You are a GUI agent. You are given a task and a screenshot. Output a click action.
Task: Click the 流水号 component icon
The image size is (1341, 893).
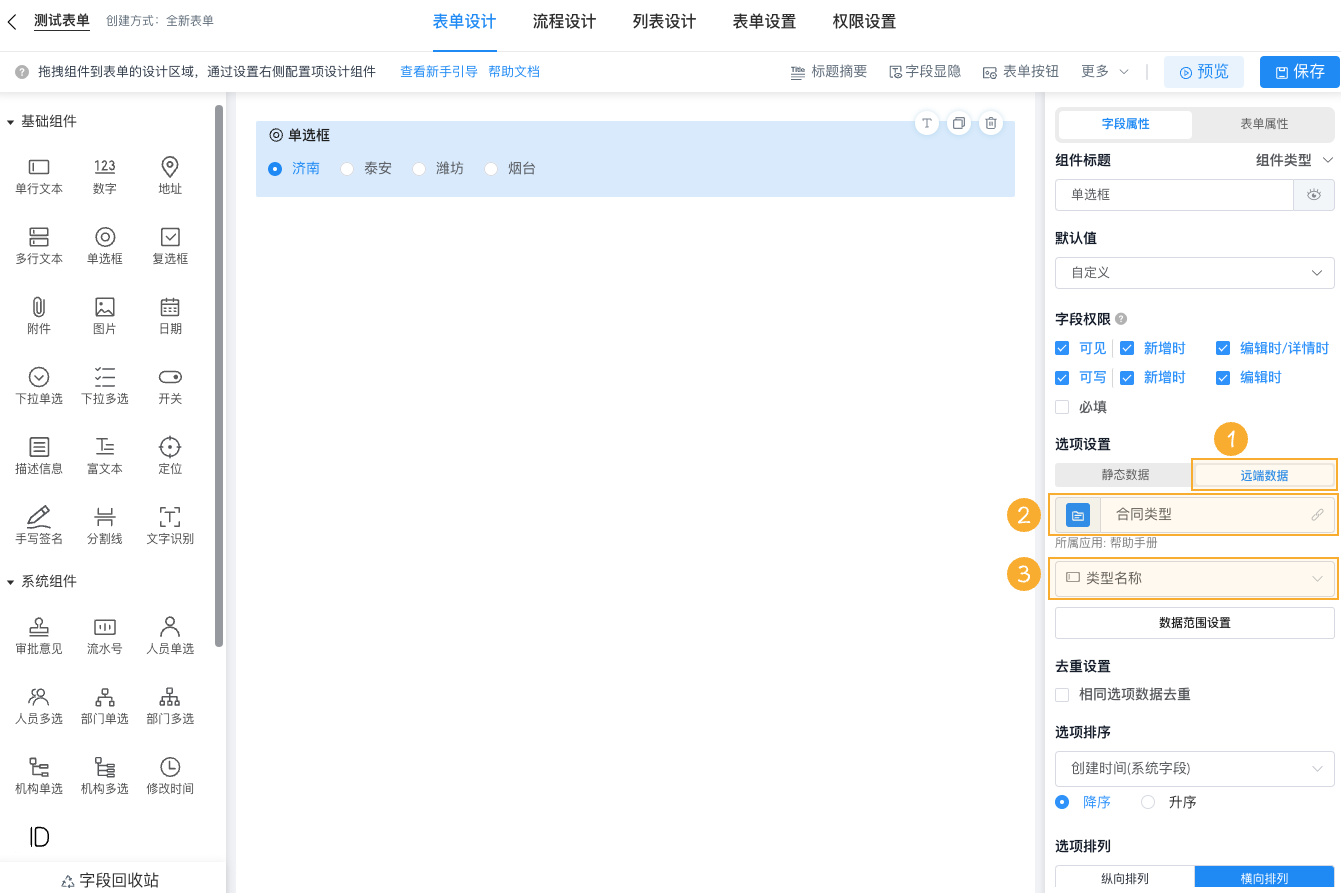[x=104, y=635]
